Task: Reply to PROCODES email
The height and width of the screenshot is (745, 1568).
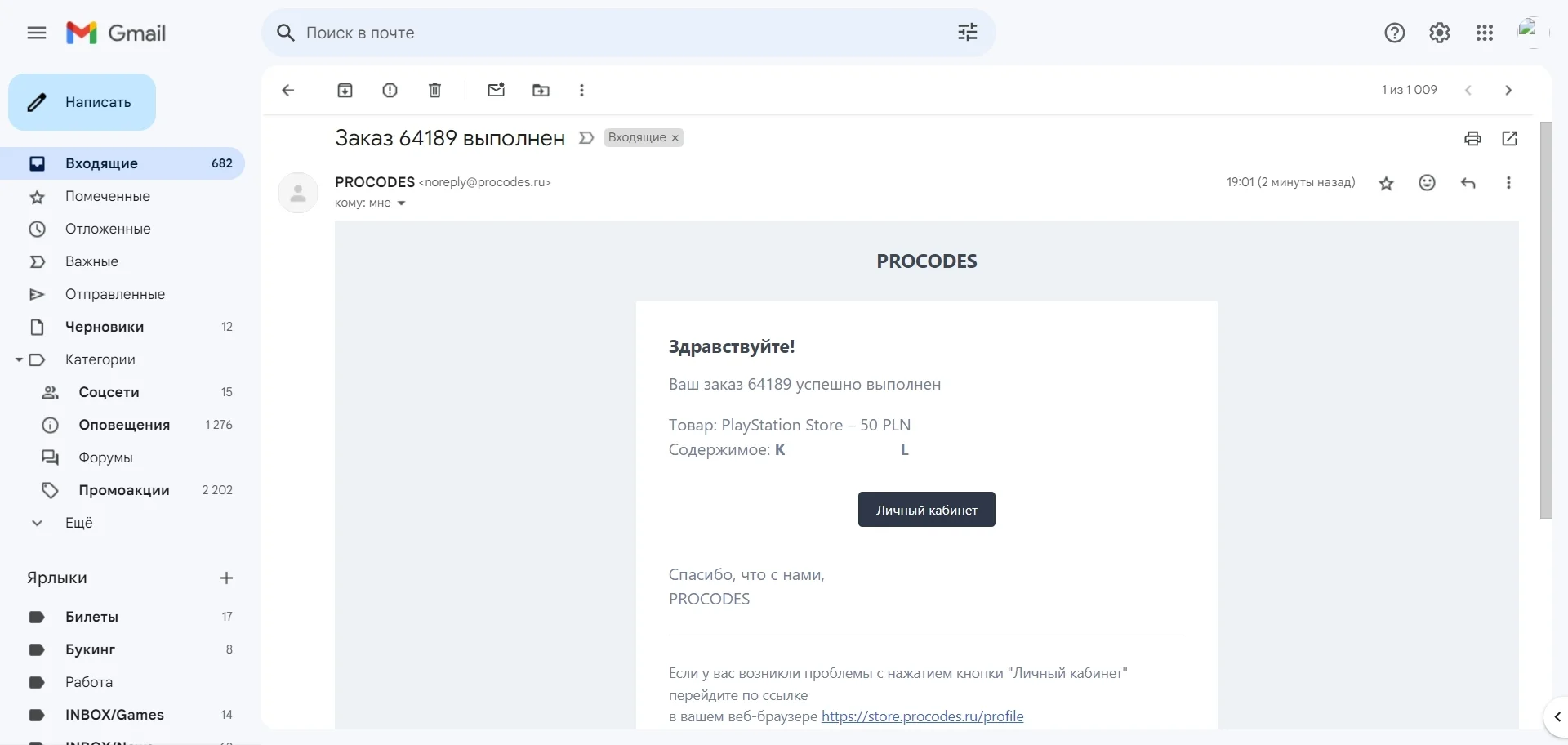Action: [1468, 183]
